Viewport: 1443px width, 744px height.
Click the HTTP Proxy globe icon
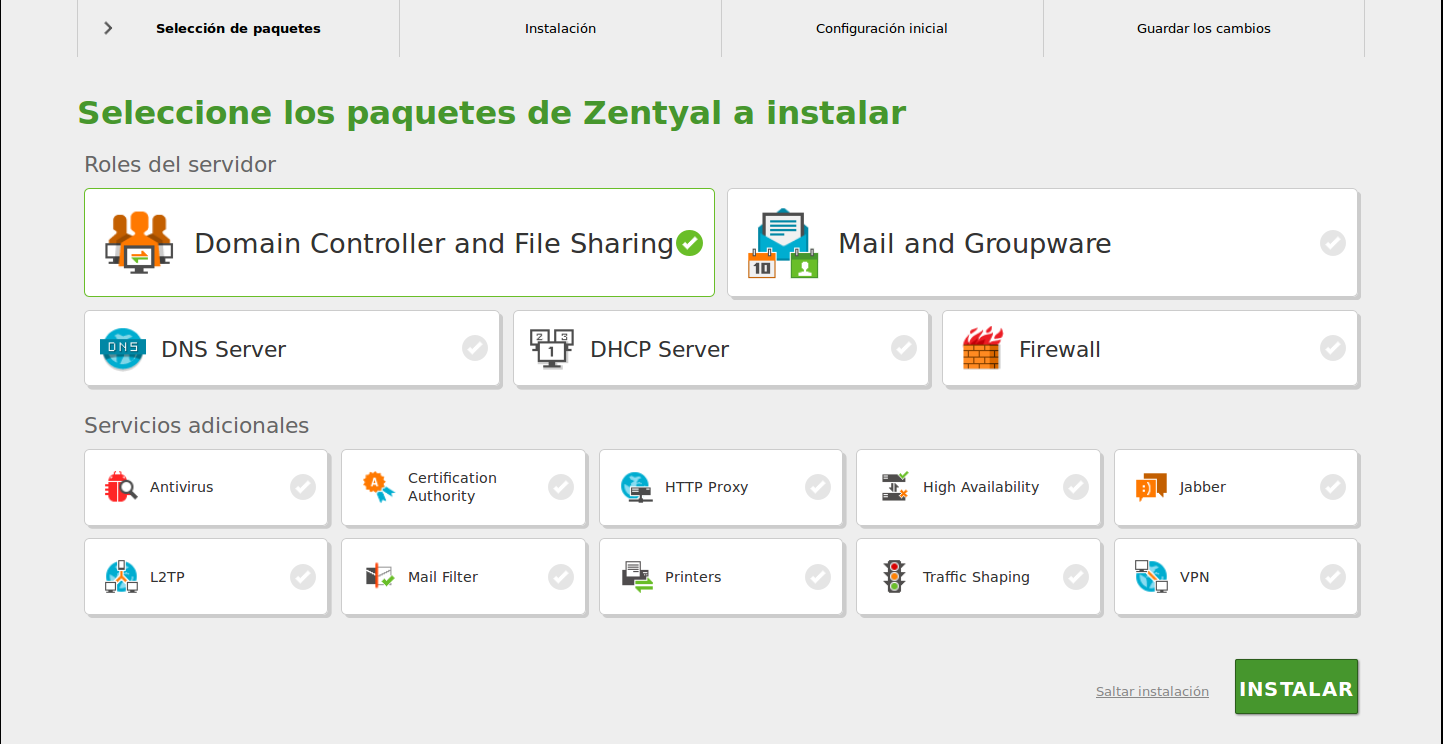click(x=636, y=487)
